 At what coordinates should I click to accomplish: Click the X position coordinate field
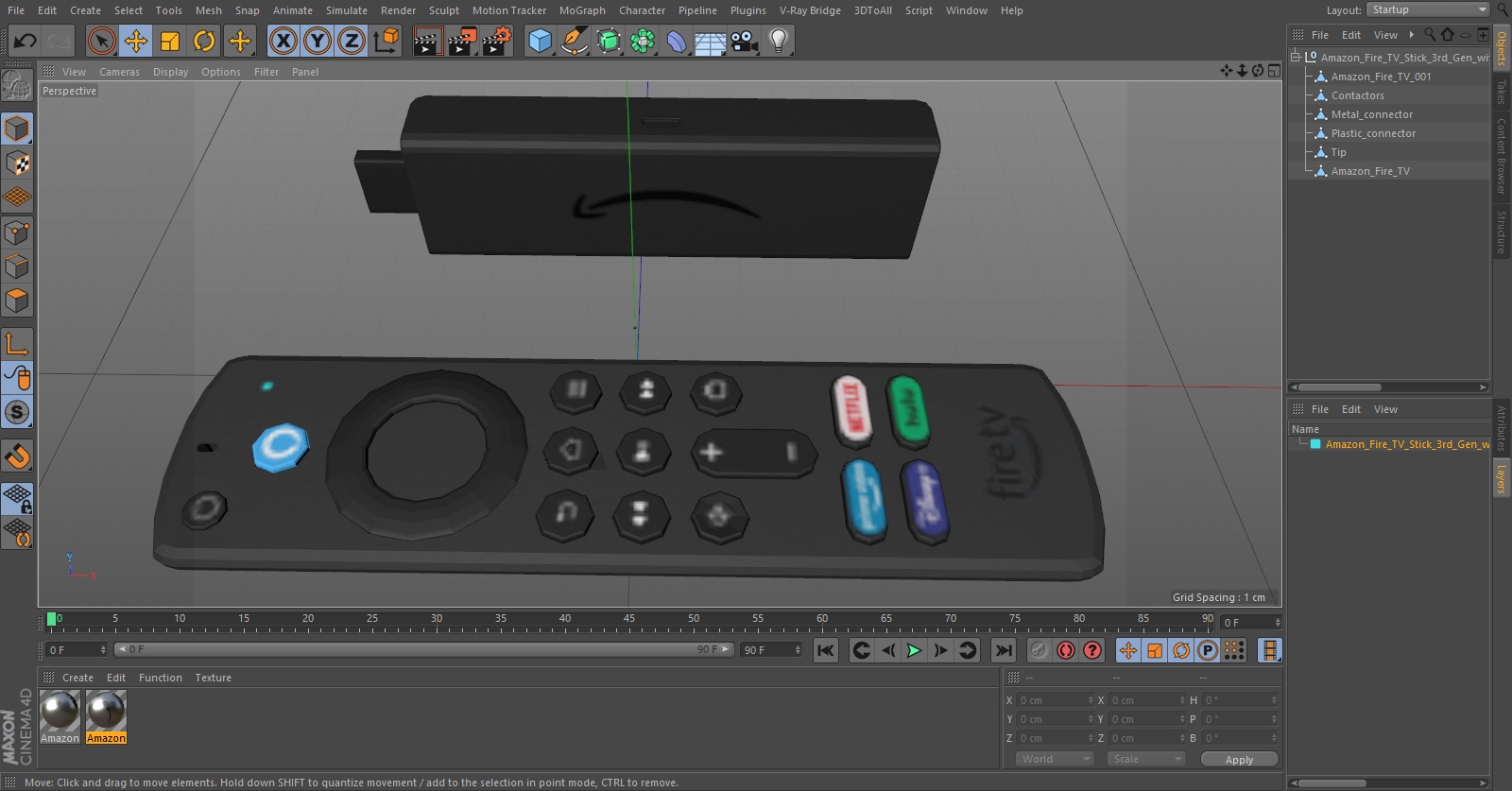1054,700
